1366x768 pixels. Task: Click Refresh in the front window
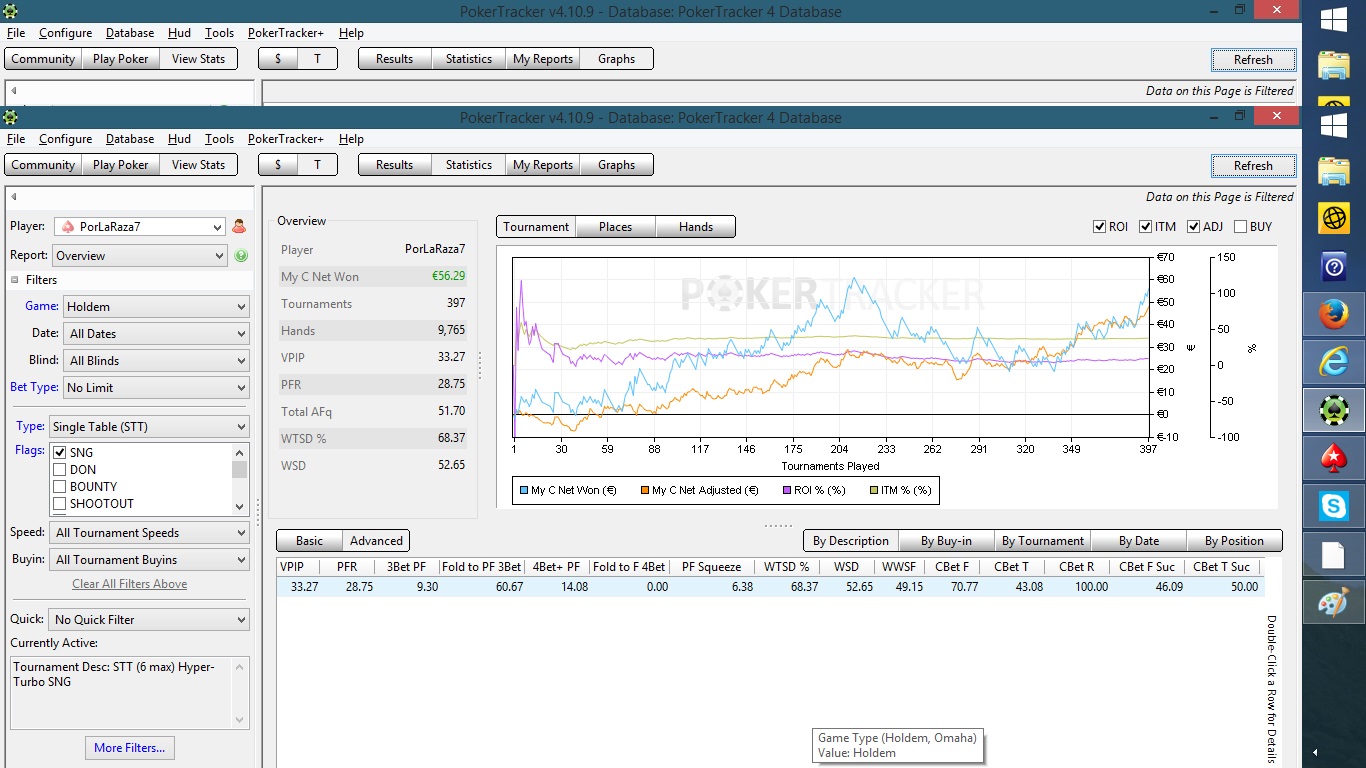point(1253,166)
